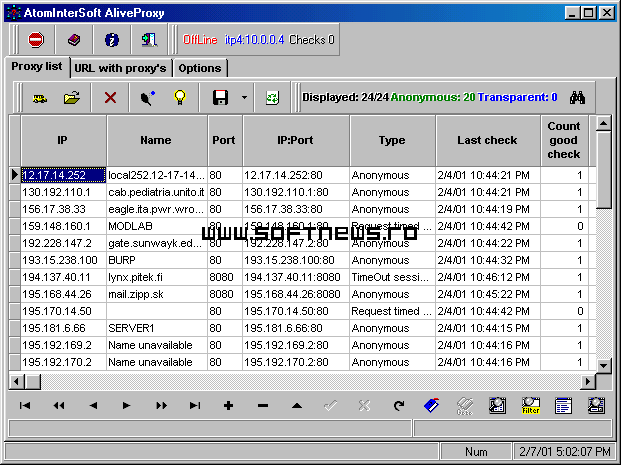Image resolution: width=621 pixels, height=465 pixels.
Task: Click the red X delete icon
Action: click(x=110, y=97)
